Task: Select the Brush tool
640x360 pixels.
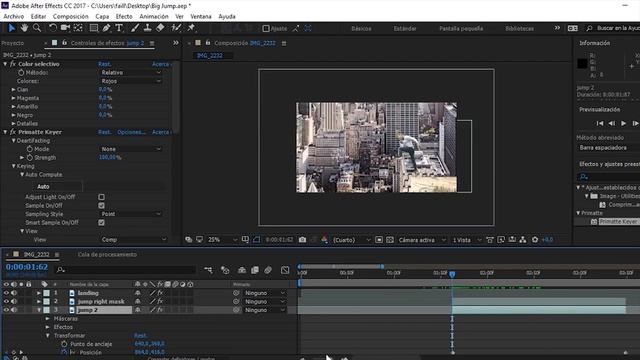Action: coord(135,28)
